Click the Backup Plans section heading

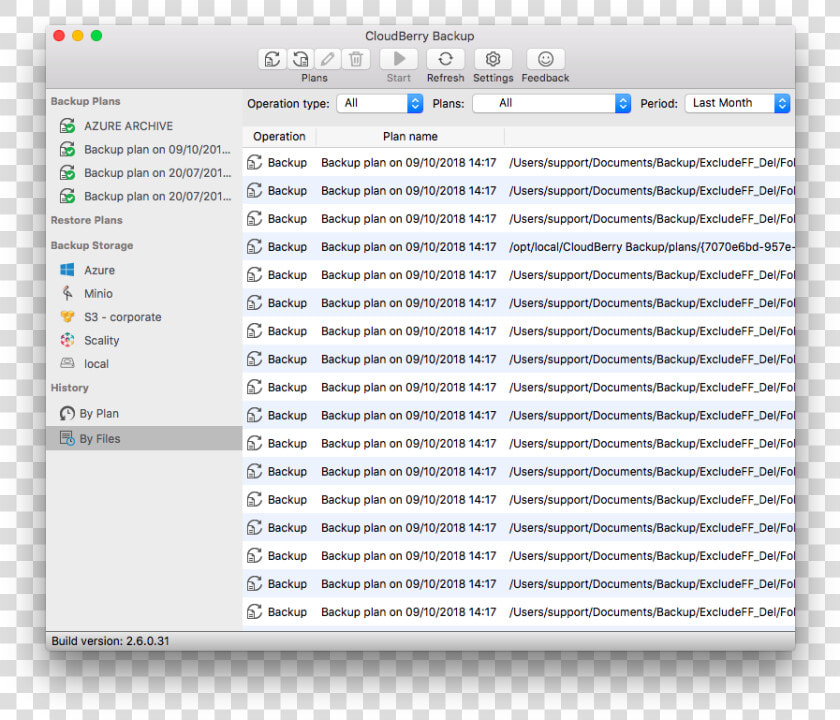(85, 101)
